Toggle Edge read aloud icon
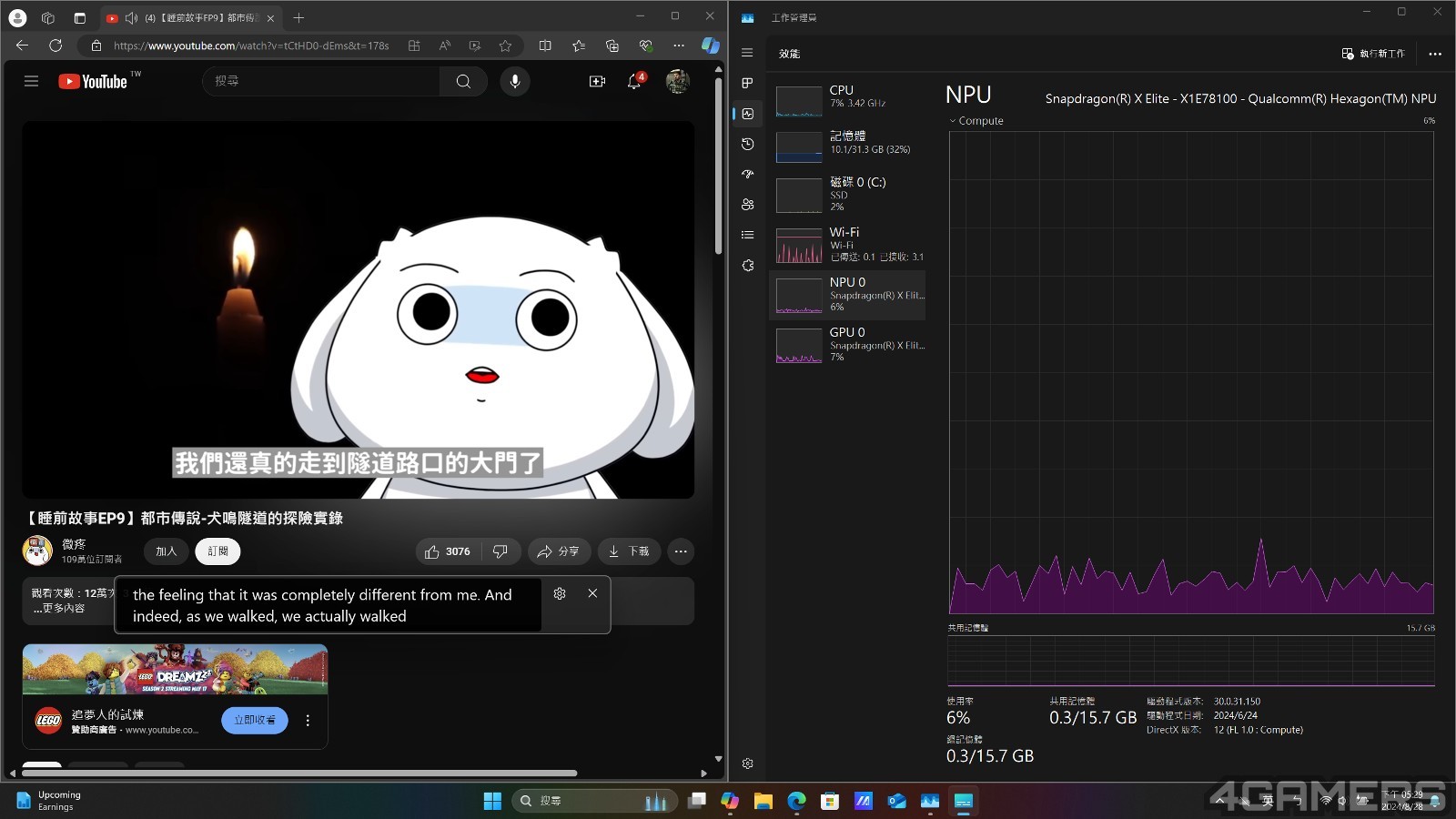1456x819 pixels. pos(444,45)
